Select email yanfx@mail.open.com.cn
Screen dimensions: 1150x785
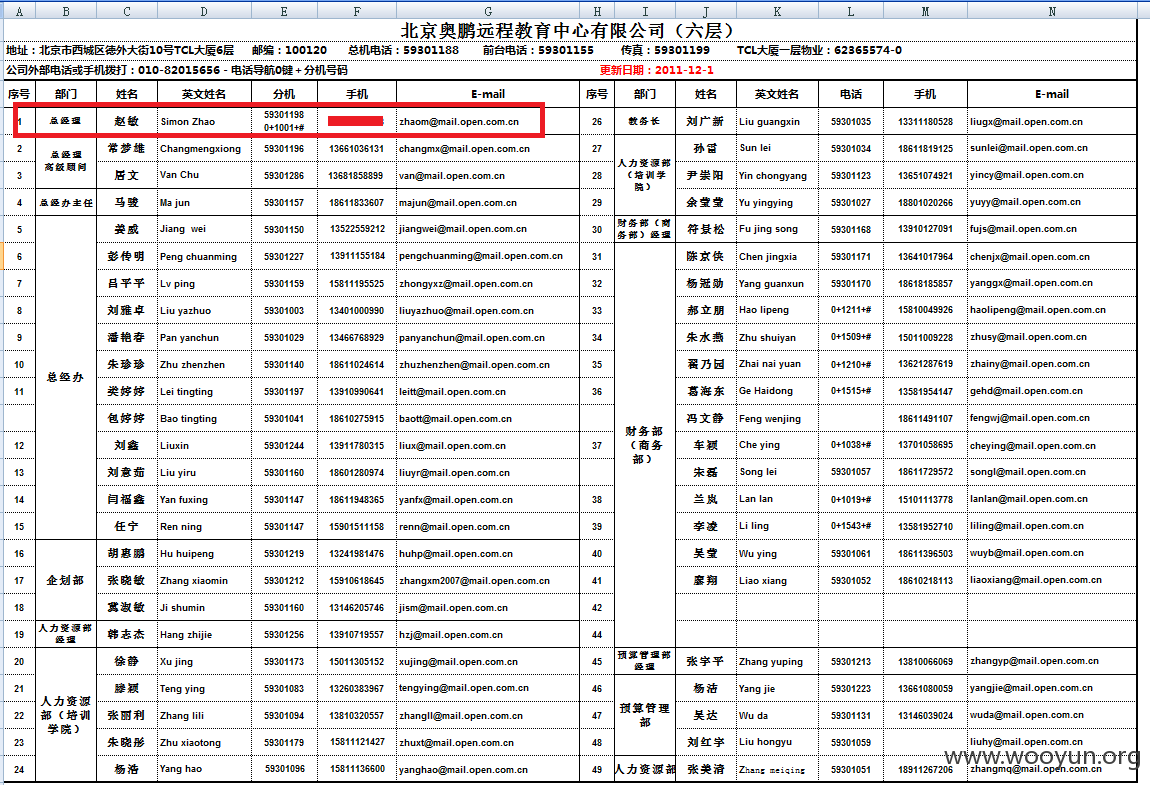(455, 500)
